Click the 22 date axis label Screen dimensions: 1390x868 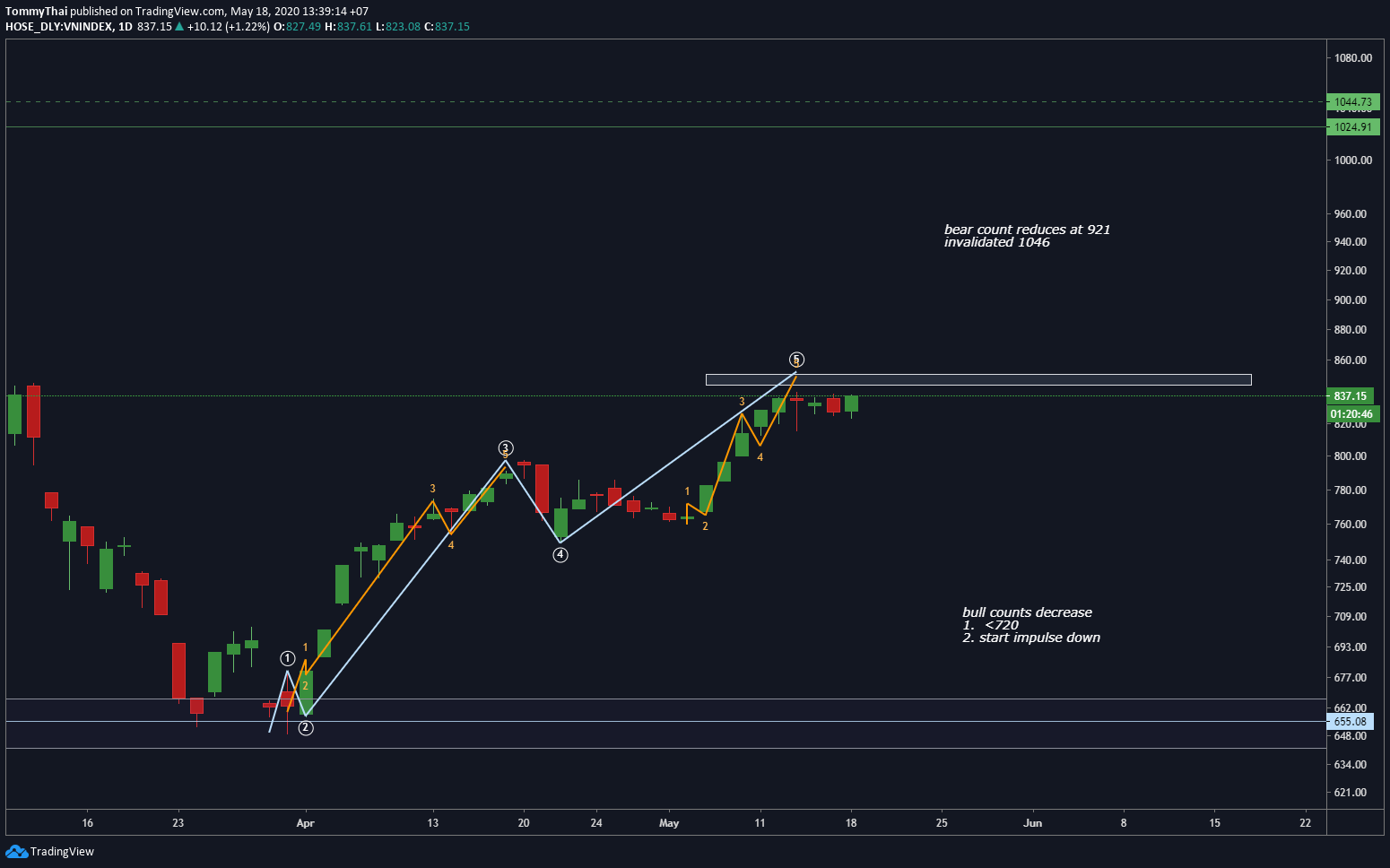pyautogui.click(x=1306, y=822)
